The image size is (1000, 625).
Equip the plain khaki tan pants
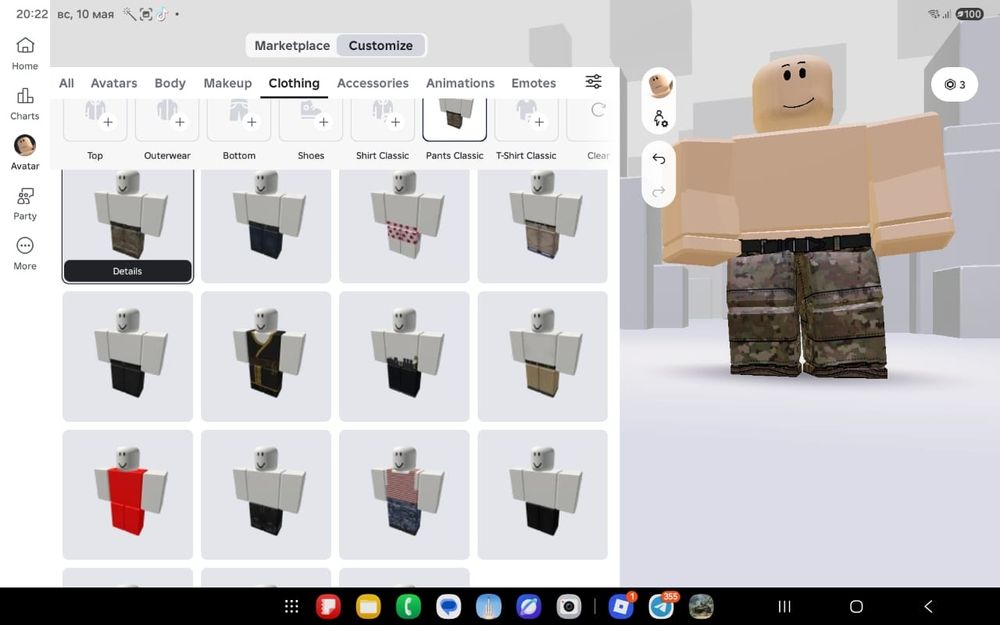(x=543, y=356)
